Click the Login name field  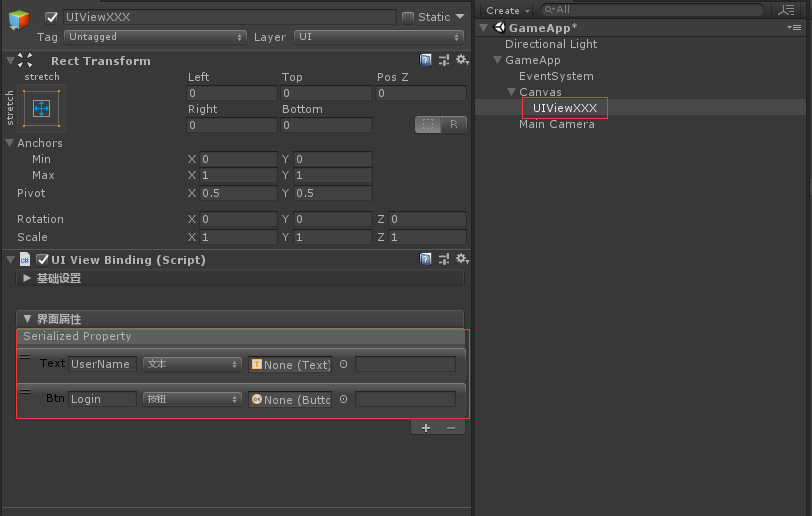(x=103, y=399)
